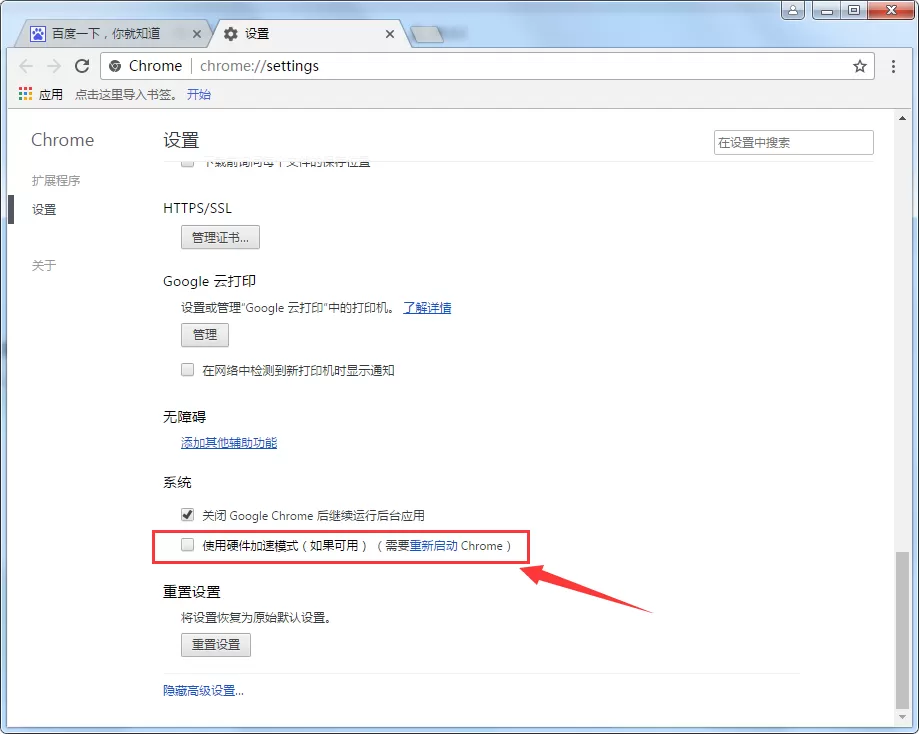The width and height of the screenshot is (919, 734).
Task: Click the gear icon on the 设置 tab
Action: coord(231,34)
